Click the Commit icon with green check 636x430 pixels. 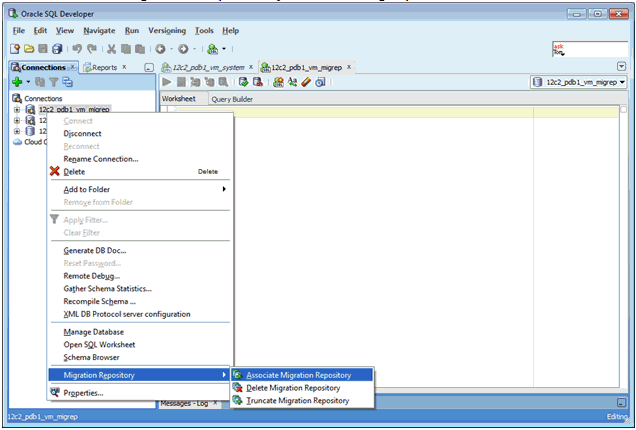click(x=243, y=82)
